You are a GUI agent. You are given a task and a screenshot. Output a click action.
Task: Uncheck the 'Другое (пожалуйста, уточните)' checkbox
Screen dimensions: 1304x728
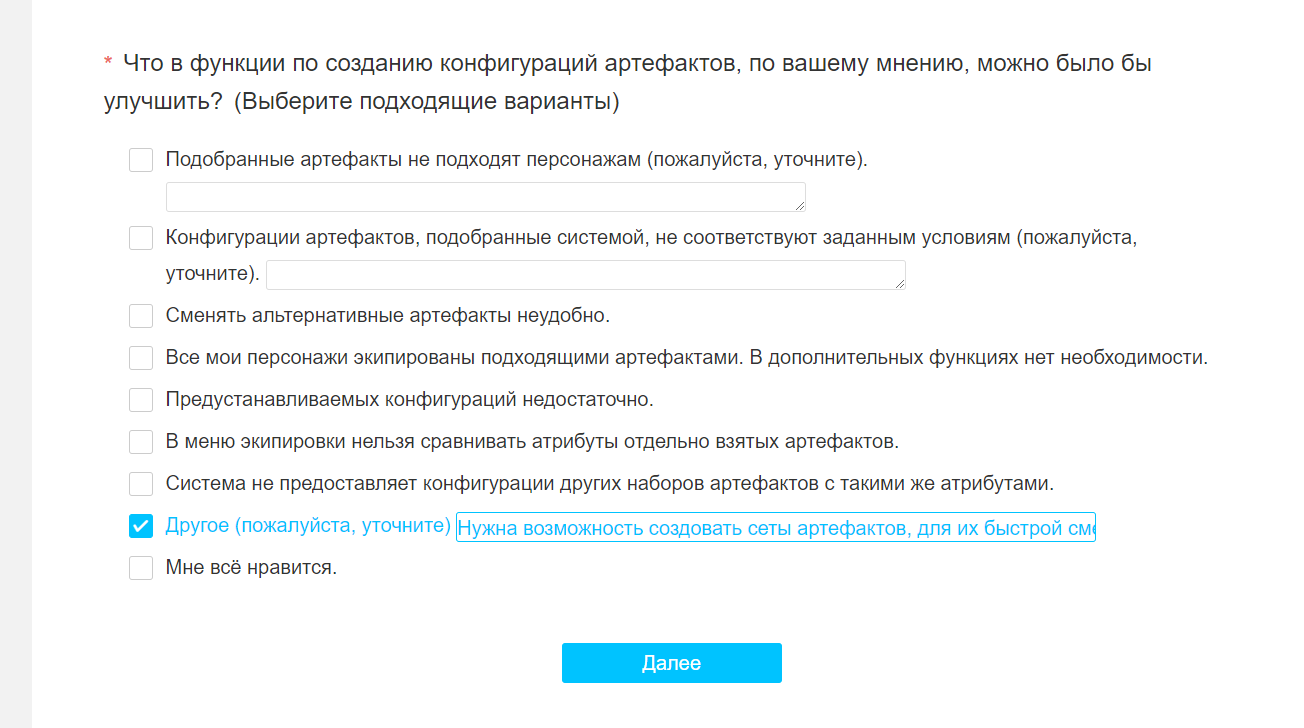tap(141, 526)
